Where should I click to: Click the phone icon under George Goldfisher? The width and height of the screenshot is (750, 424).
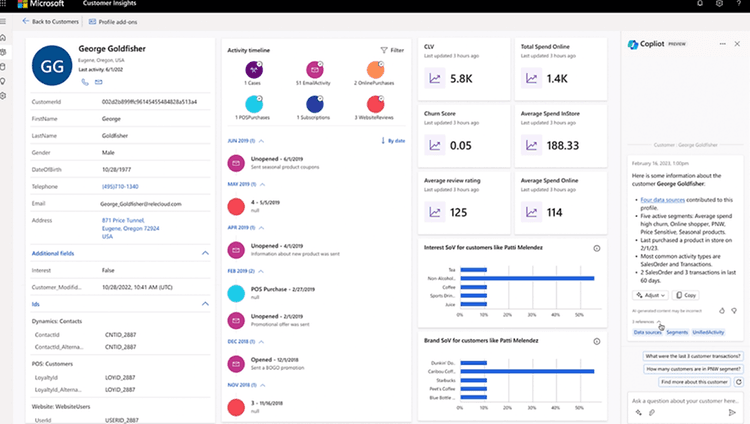[86, 81]
